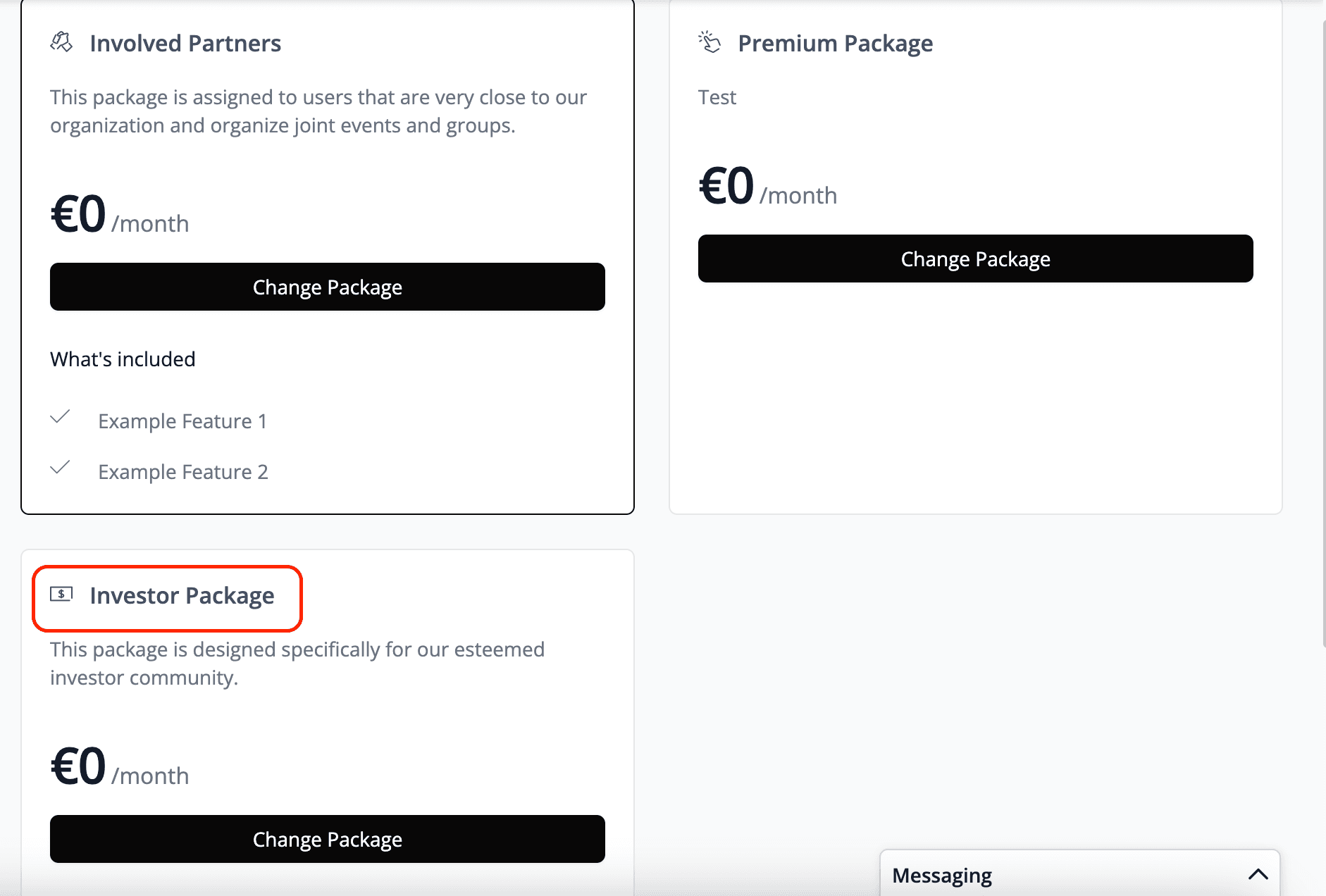Click the Example Feature 2 text
This screenshot has width=1326, height=896.
point(183,472)
